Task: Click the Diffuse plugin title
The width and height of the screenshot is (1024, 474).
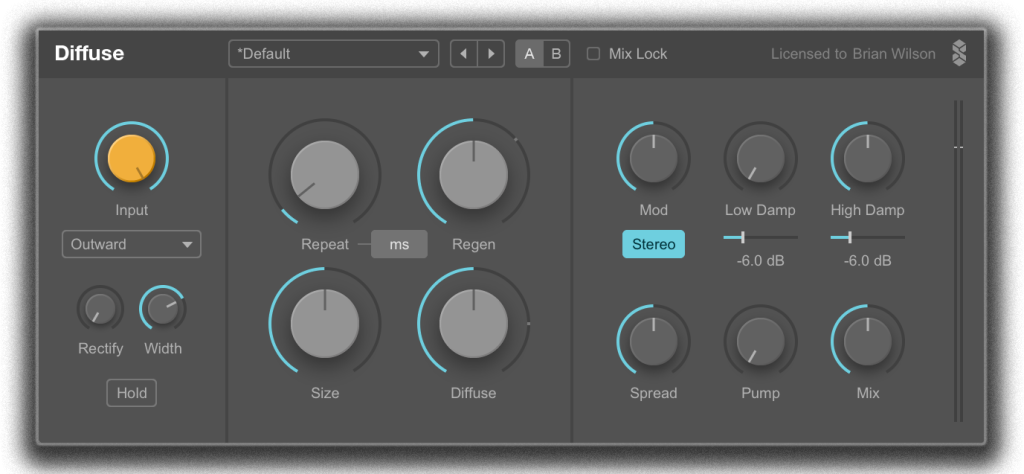Action: (89, 54)
